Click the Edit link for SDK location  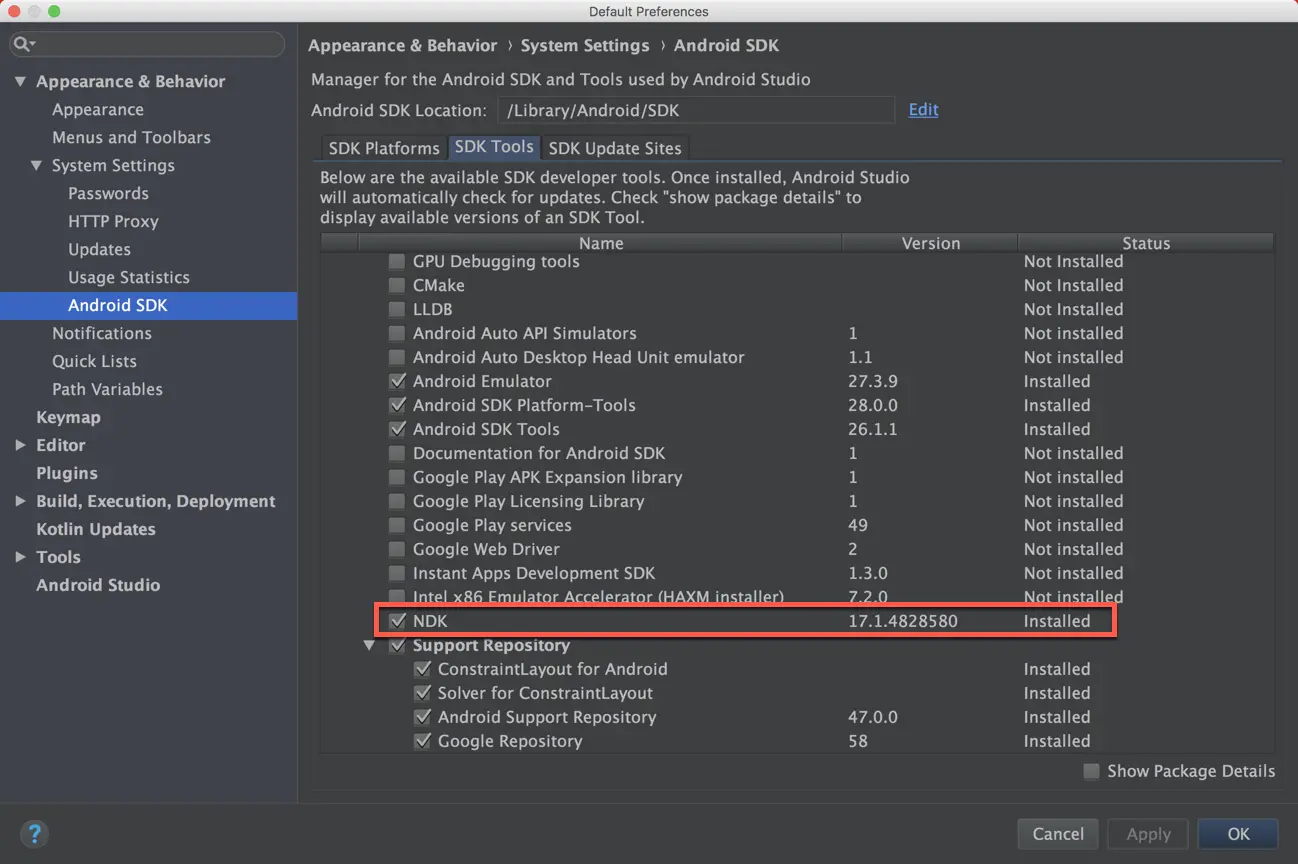click(922, 110)
